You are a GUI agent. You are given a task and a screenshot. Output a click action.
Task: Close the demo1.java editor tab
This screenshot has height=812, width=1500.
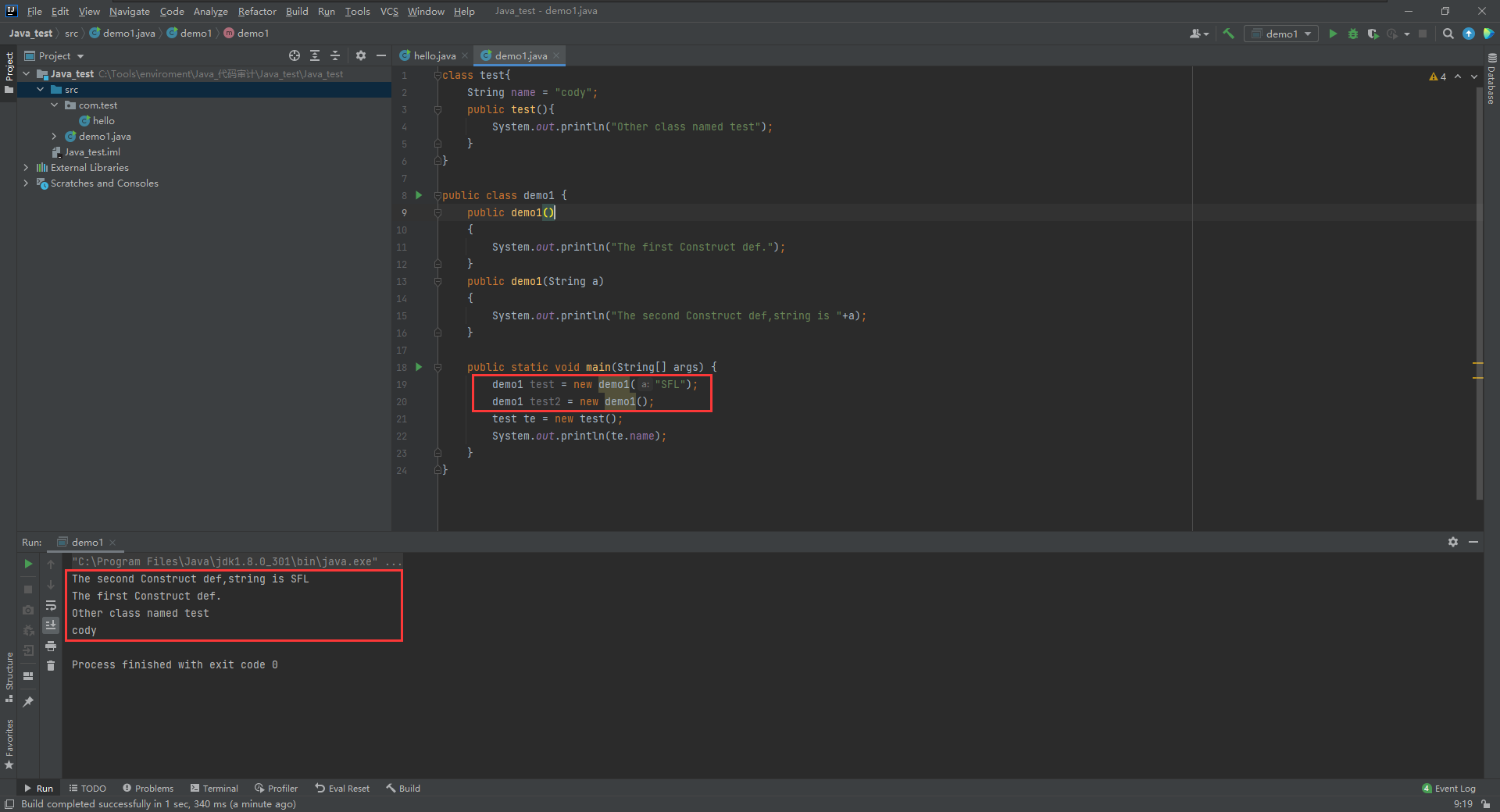pos(556,55)
